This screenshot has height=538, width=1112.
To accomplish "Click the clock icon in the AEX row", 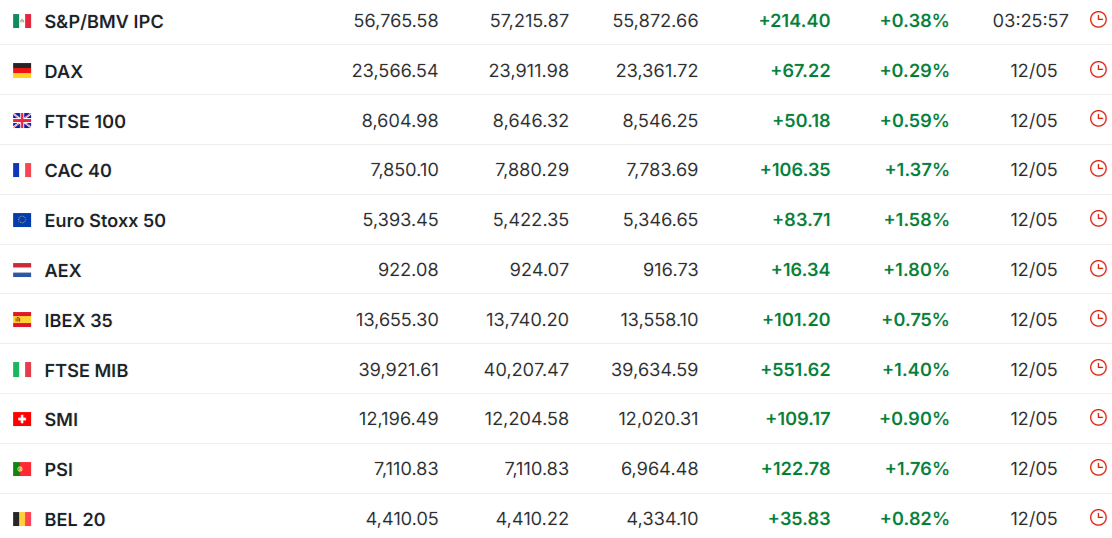I will click(1097, 268).
